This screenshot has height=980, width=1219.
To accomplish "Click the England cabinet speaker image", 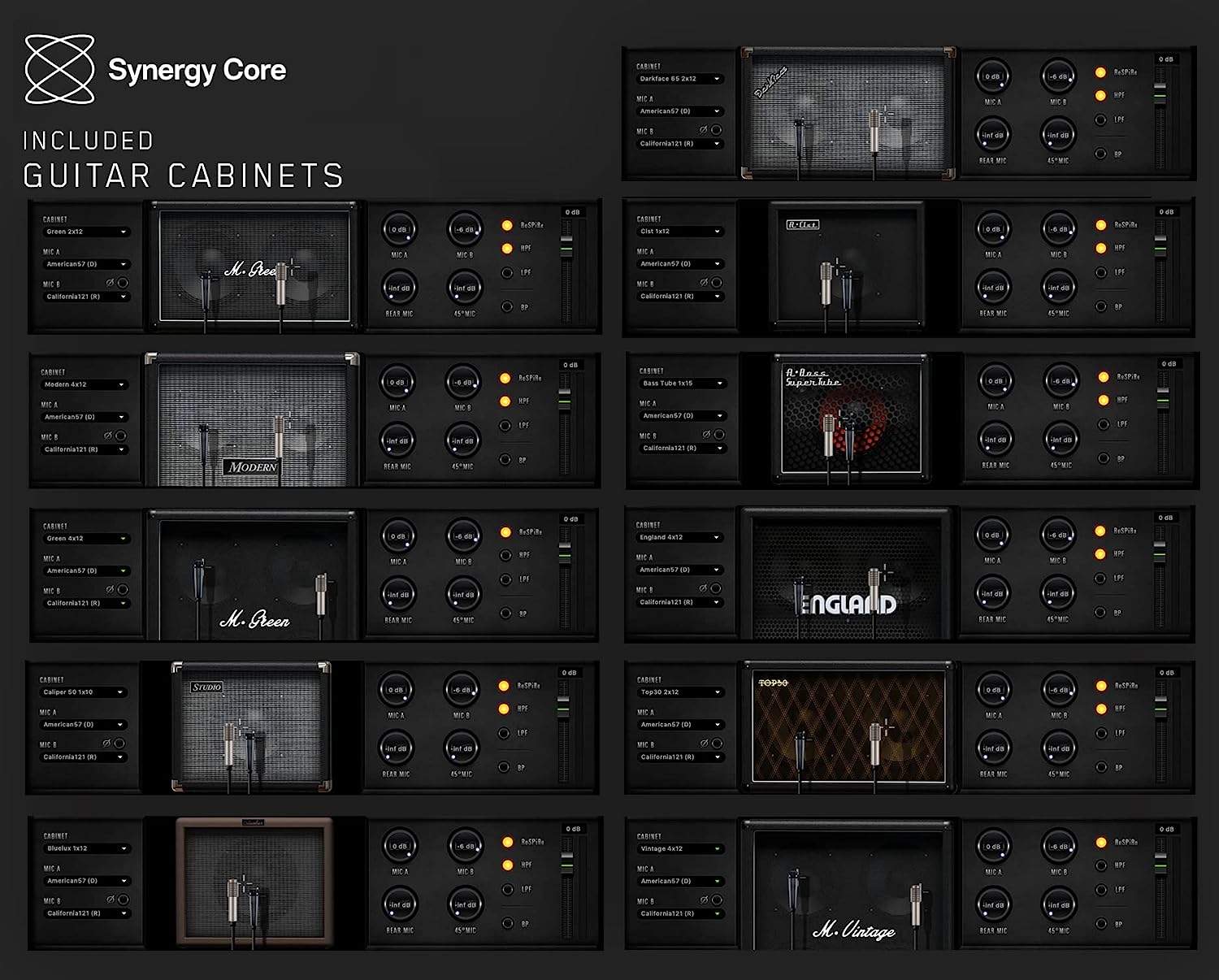I will (x=846, y=574).
